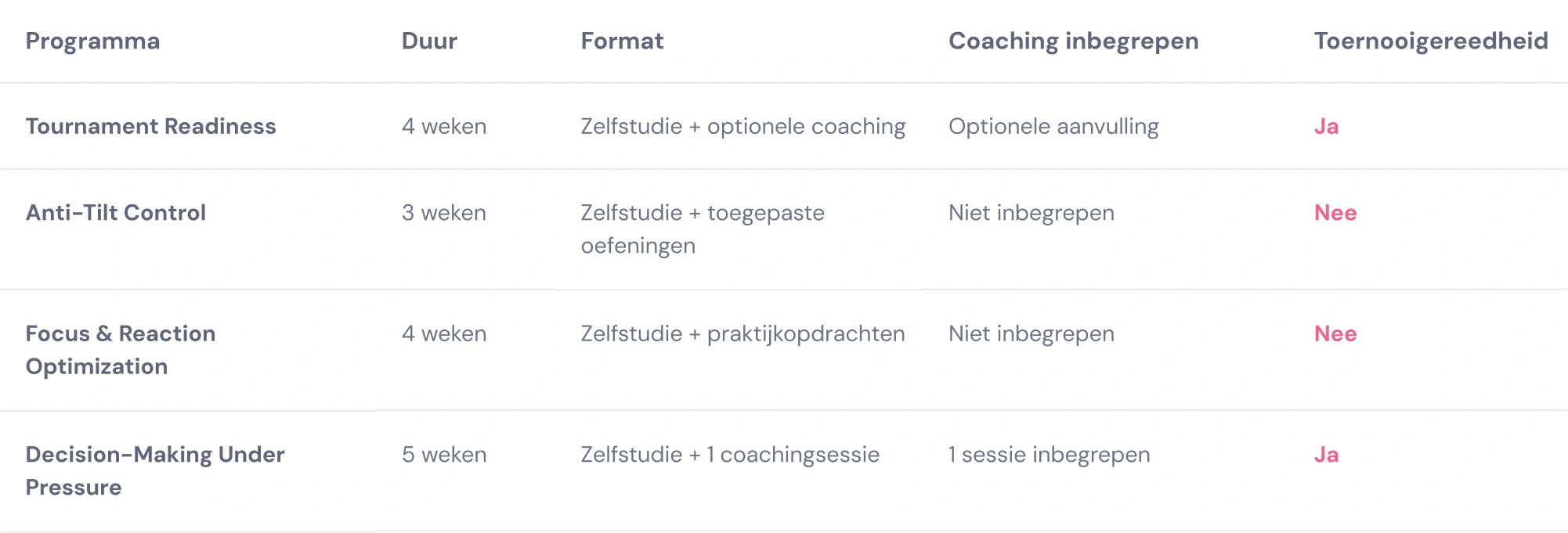
Task: Click the 5 weken duration cell
Action: tap(443, 455)
